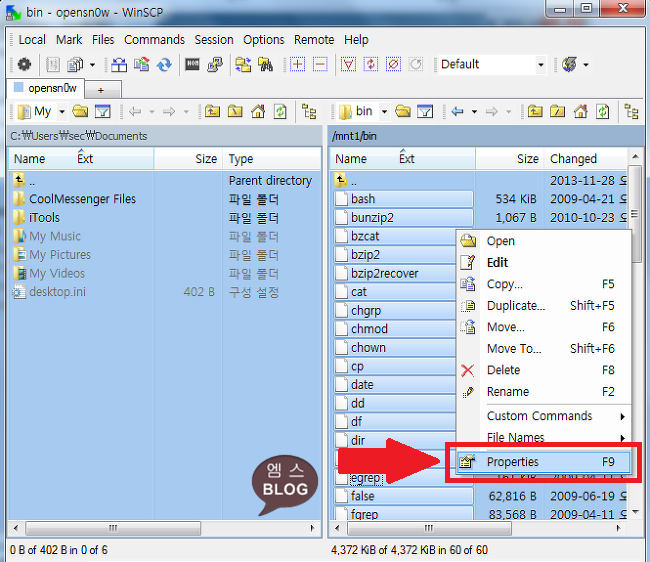Click the queue processing toolbar icon
The image size is (650, 562).
pos(570,65)
